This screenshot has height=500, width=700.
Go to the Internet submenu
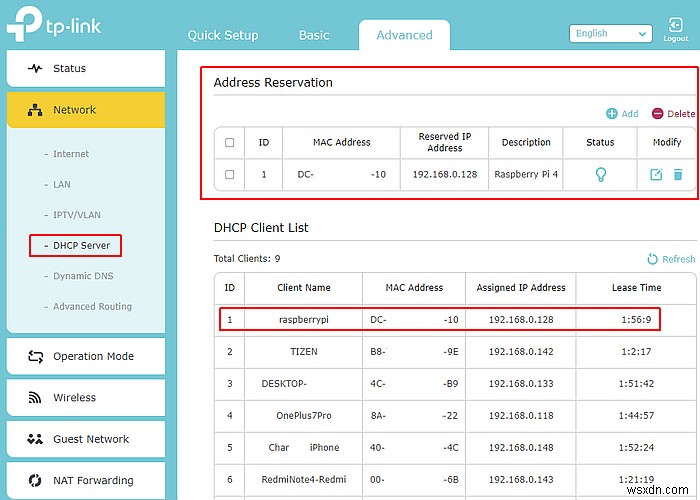coord(71,154)
